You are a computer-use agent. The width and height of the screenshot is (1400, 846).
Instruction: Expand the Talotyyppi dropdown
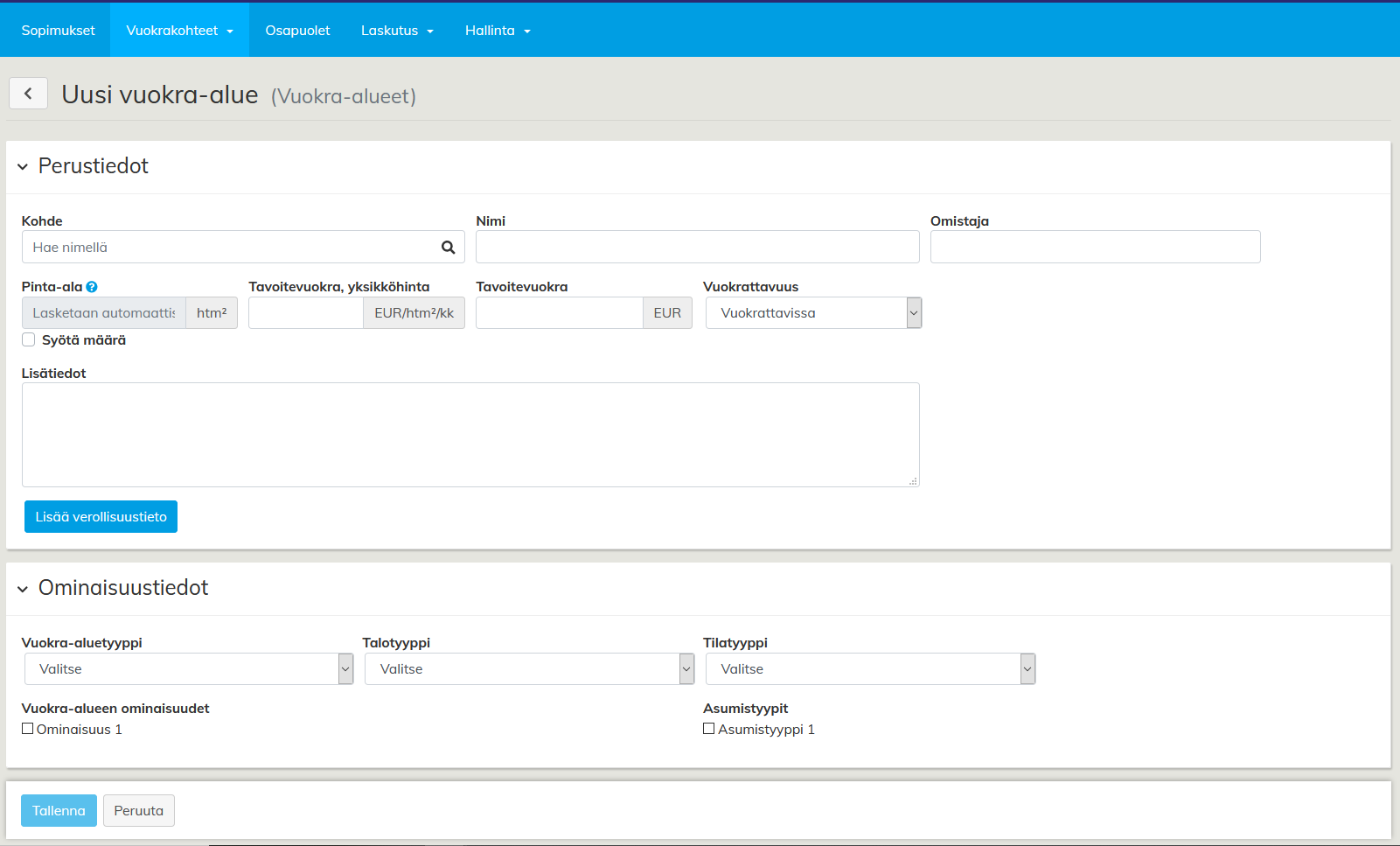pos(529,669)
